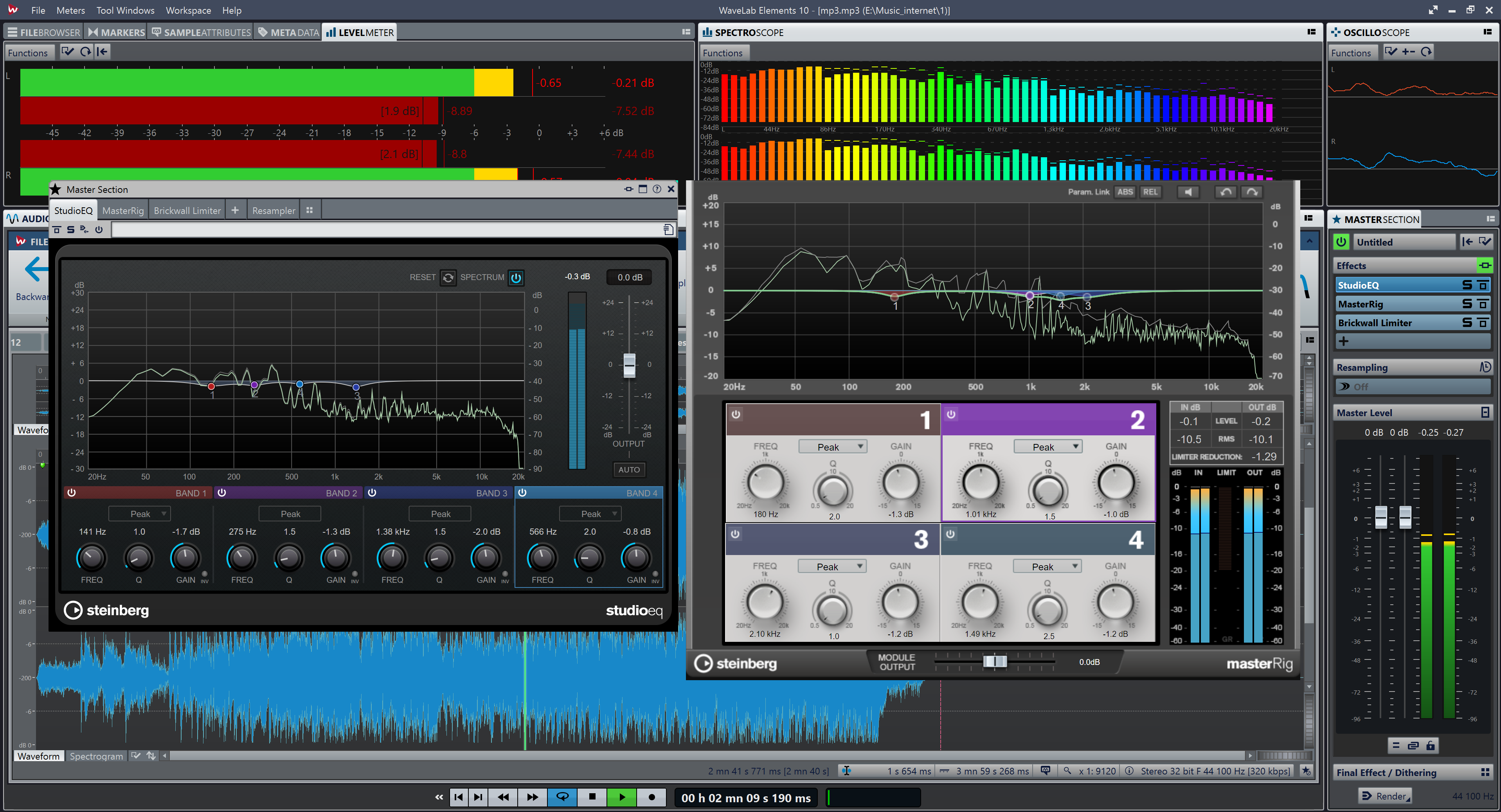Screen dimensions: 1501x812
Task: Click the Master Section green power icon
Action: pyautogui.click(x=1341, y=242)
